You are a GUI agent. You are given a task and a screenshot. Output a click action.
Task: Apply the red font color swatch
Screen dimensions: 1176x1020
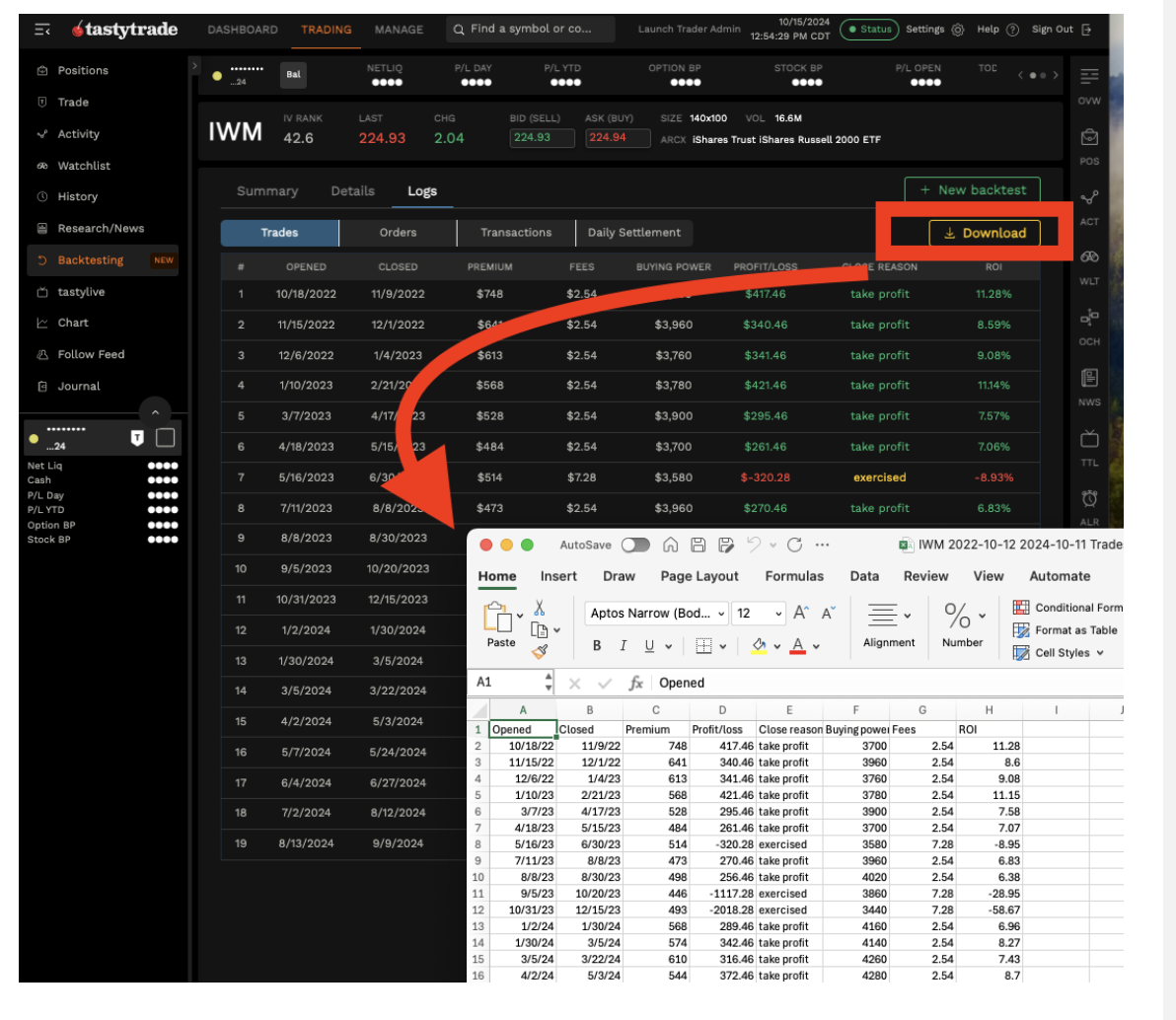coord(798,646)
